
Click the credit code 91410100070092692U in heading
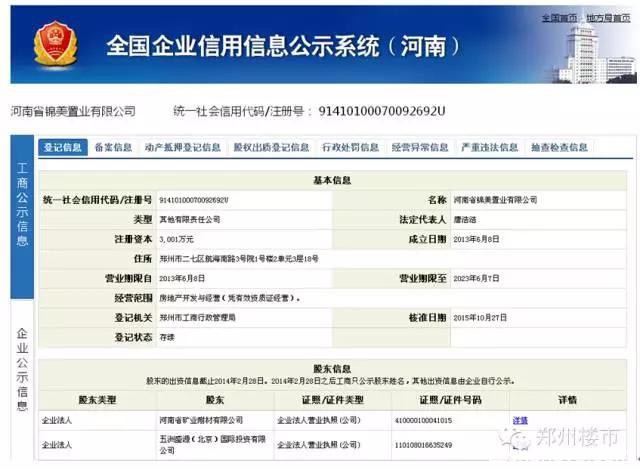382,111
